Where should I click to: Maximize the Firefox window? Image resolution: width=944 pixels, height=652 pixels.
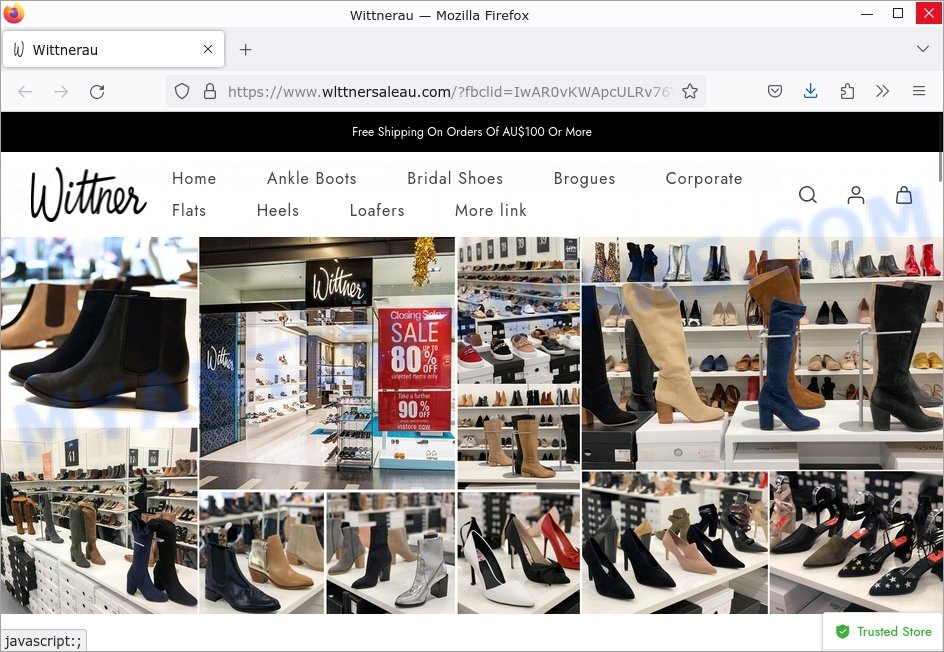(898, 13)
